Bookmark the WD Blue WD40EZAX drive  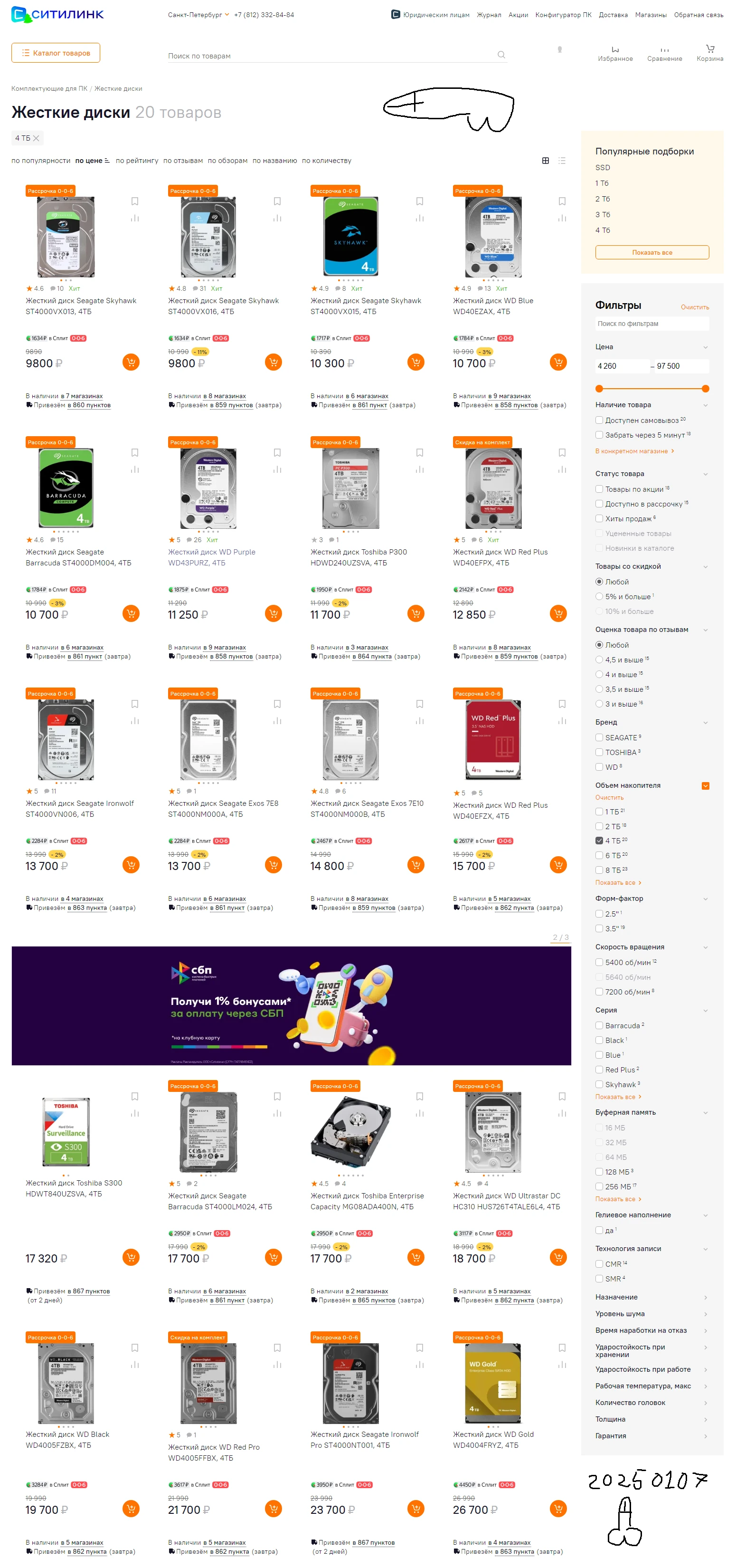coord(562,201)
